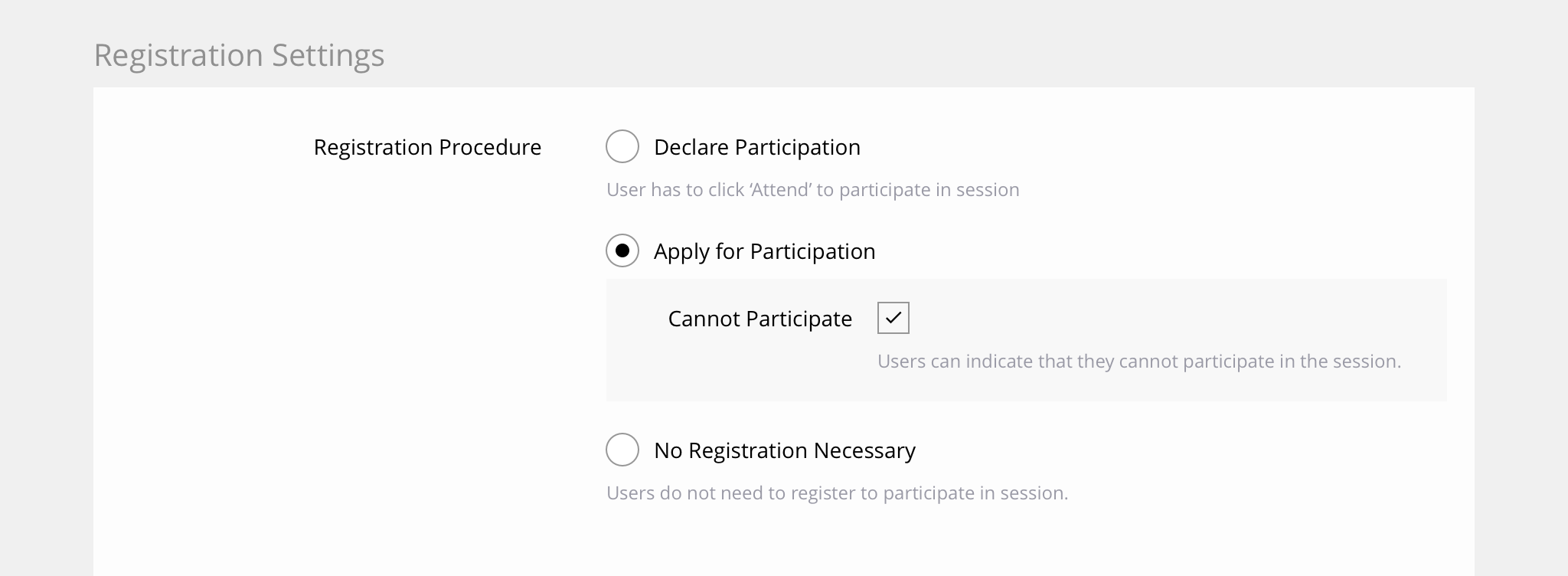Click the Registration Procedure field label
The width and height of the screenshot is (1568, 576).
[427, 147]
